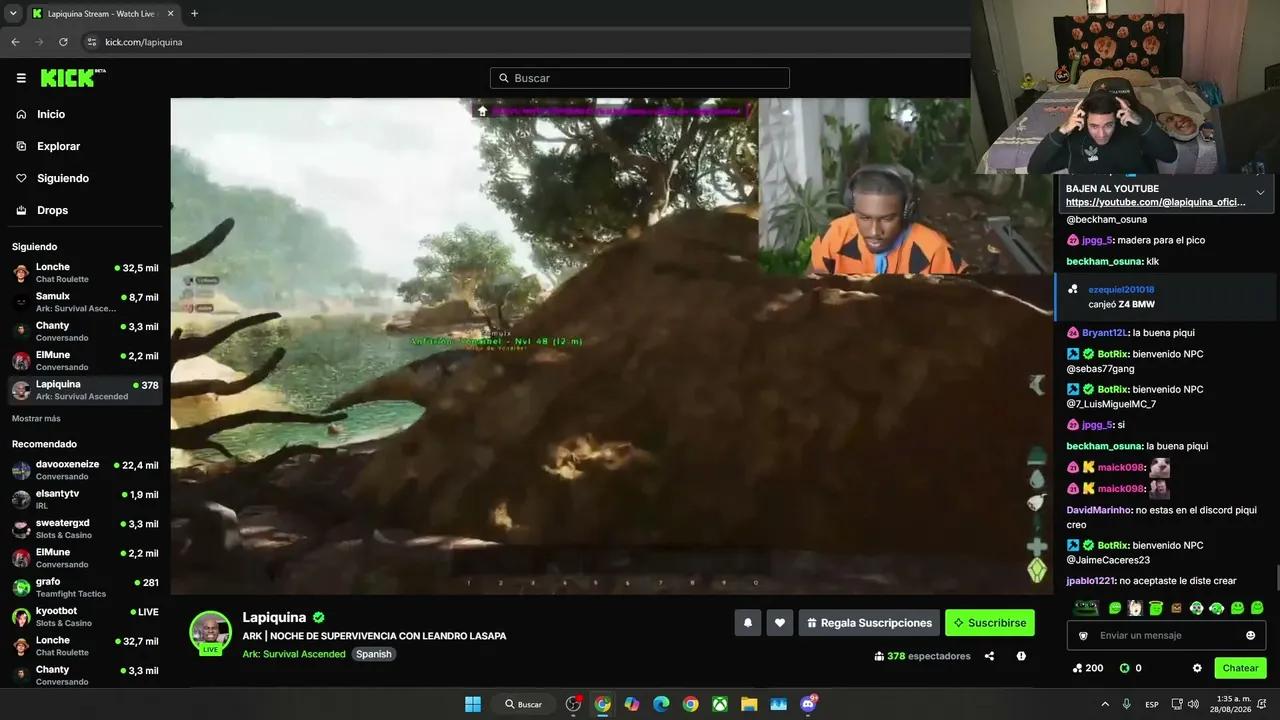The width and height of the screenshot is (1280, 720).
Task: Collapse the pinned message chevron
Action: click(x=1260, y=193)
